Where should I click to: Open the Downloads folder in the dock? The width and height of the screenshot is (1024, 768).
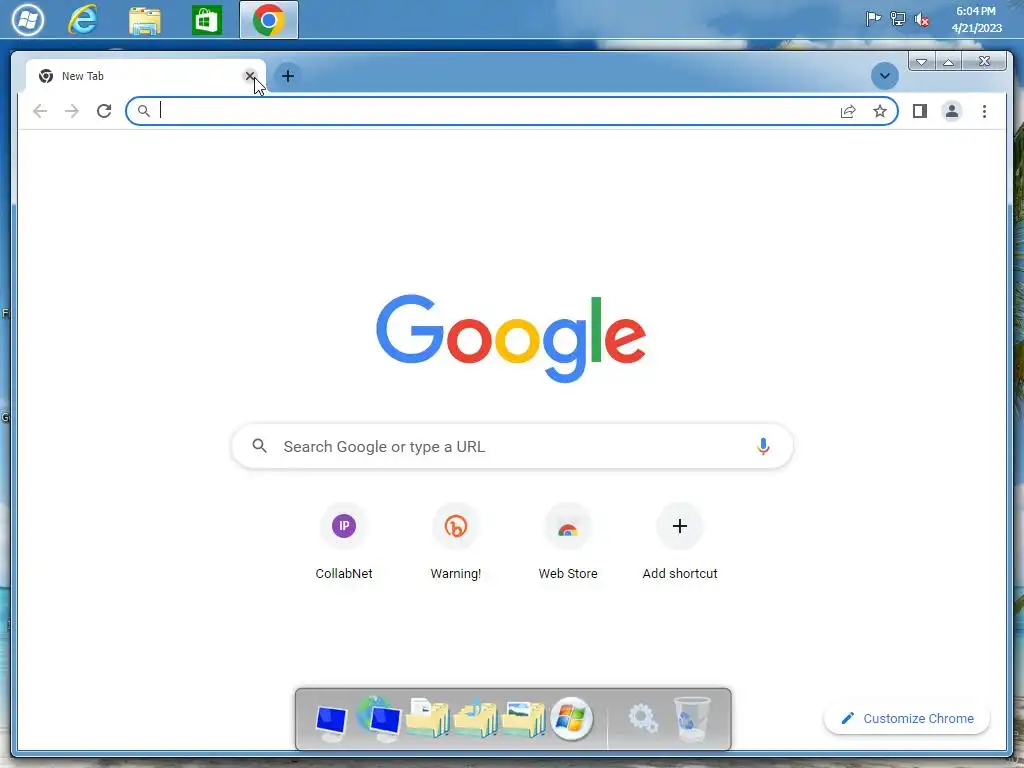475,718
